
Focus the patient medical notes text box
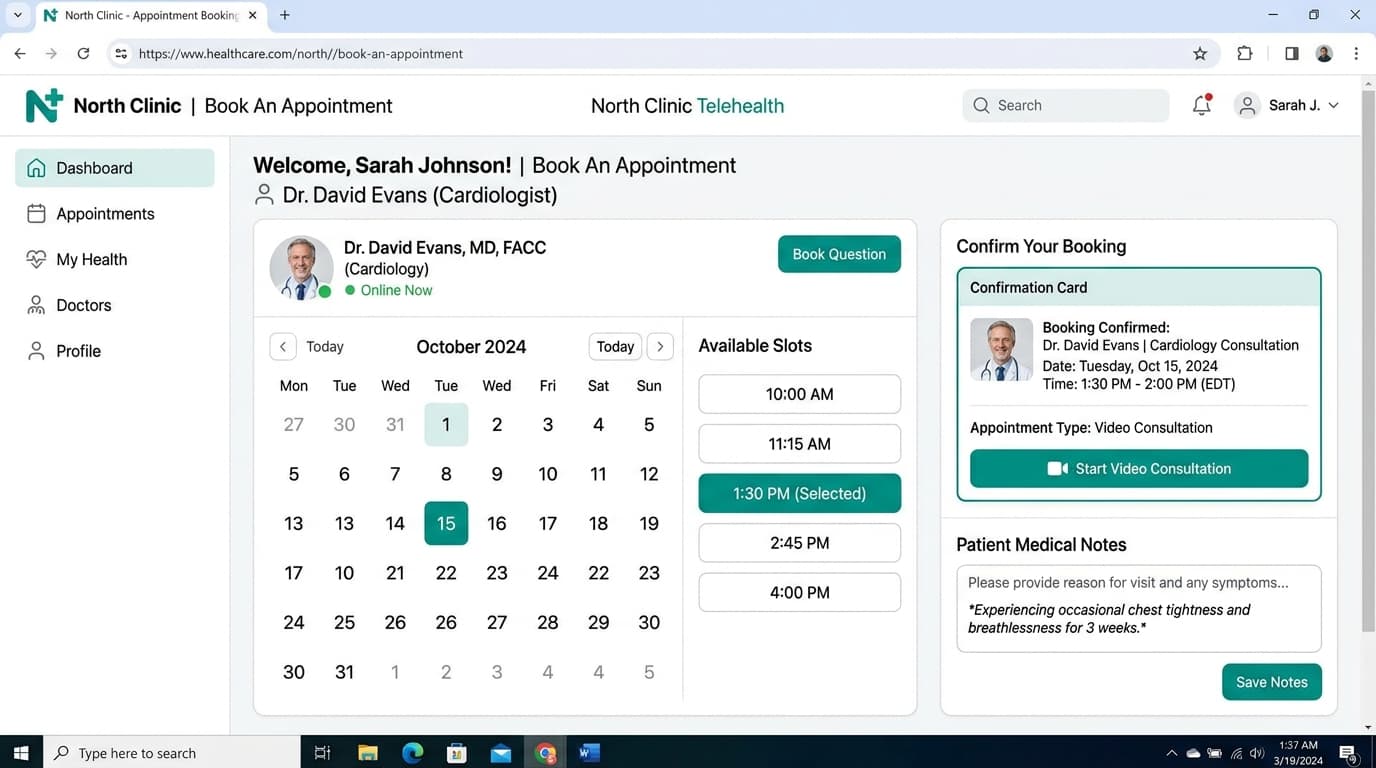click(x=1139, y=609)
